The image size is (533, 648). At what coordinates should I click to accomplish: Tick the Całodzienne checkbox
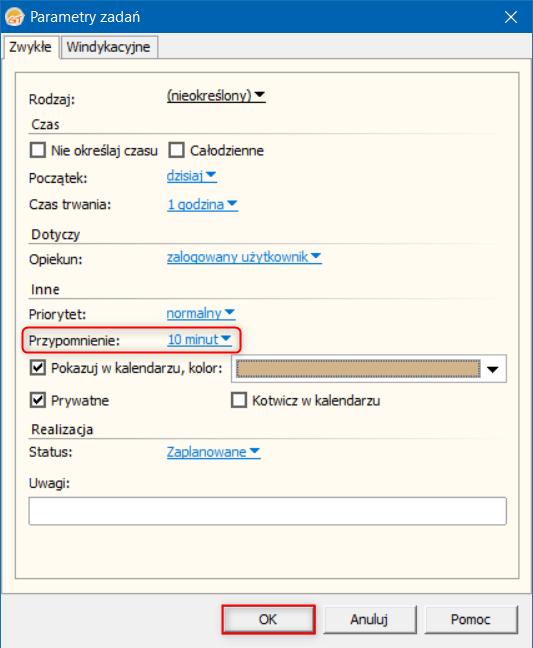(176, 150)
